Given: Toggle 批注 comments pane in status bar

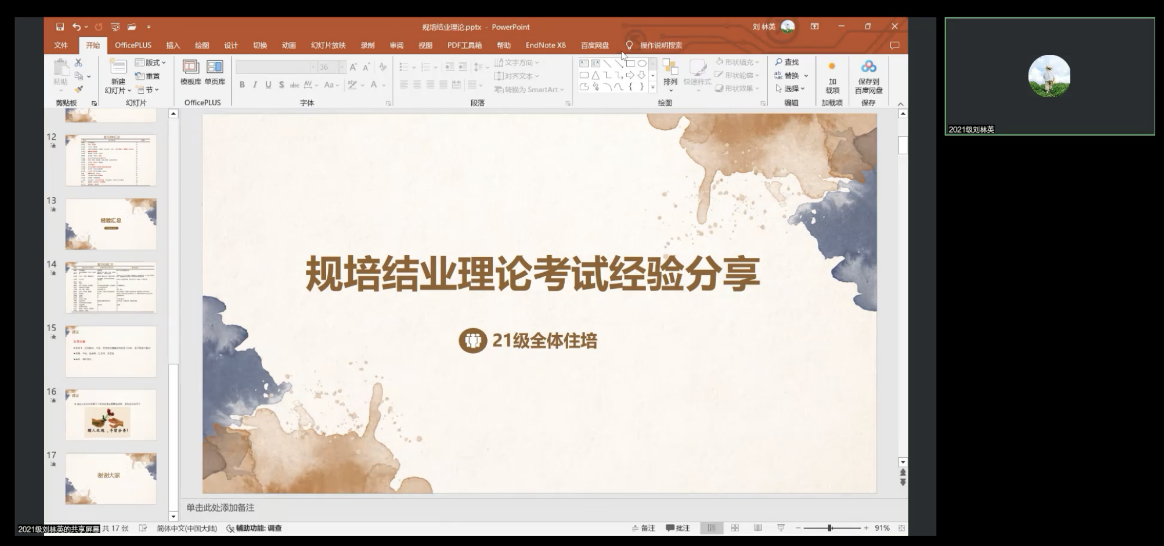Looking at the screenshot, I should click(x=677, y=528).
